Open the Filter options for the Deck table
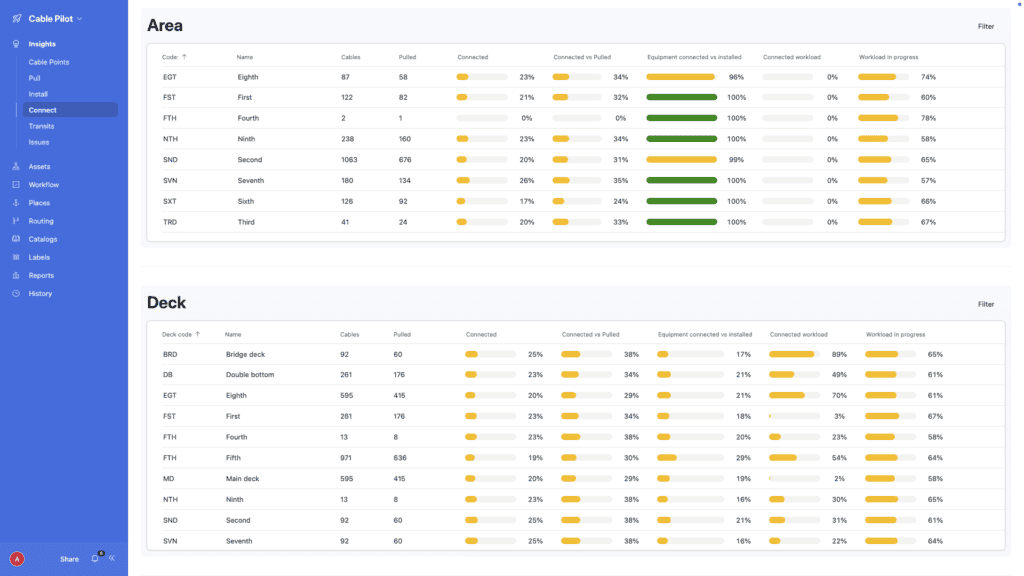This screenshot has height=576, width=1024. [986, 304]
